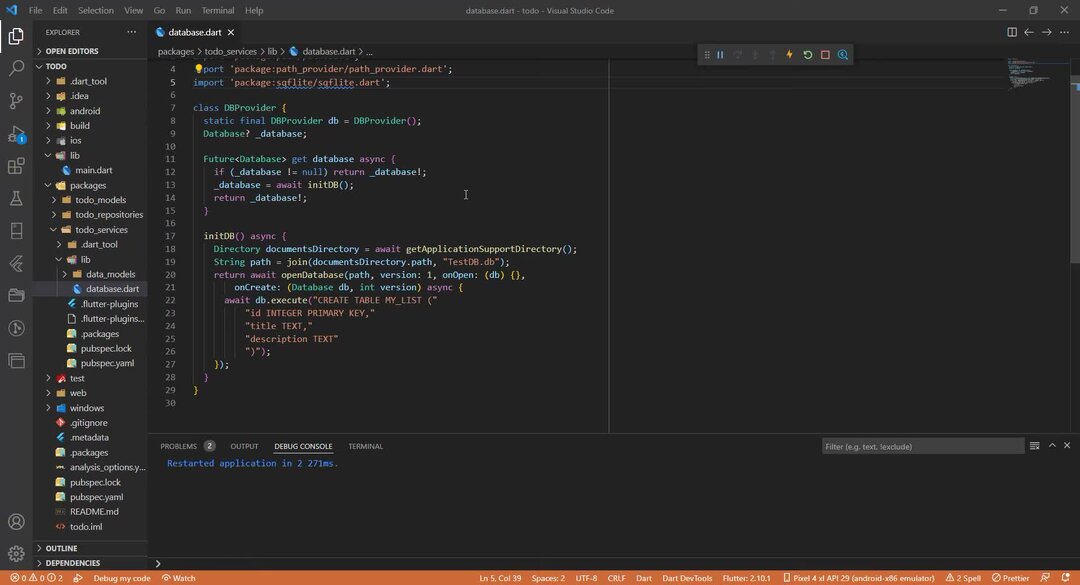Open the Extensions view
This screenshot has width=1080, height=585.
coord(16,166)
